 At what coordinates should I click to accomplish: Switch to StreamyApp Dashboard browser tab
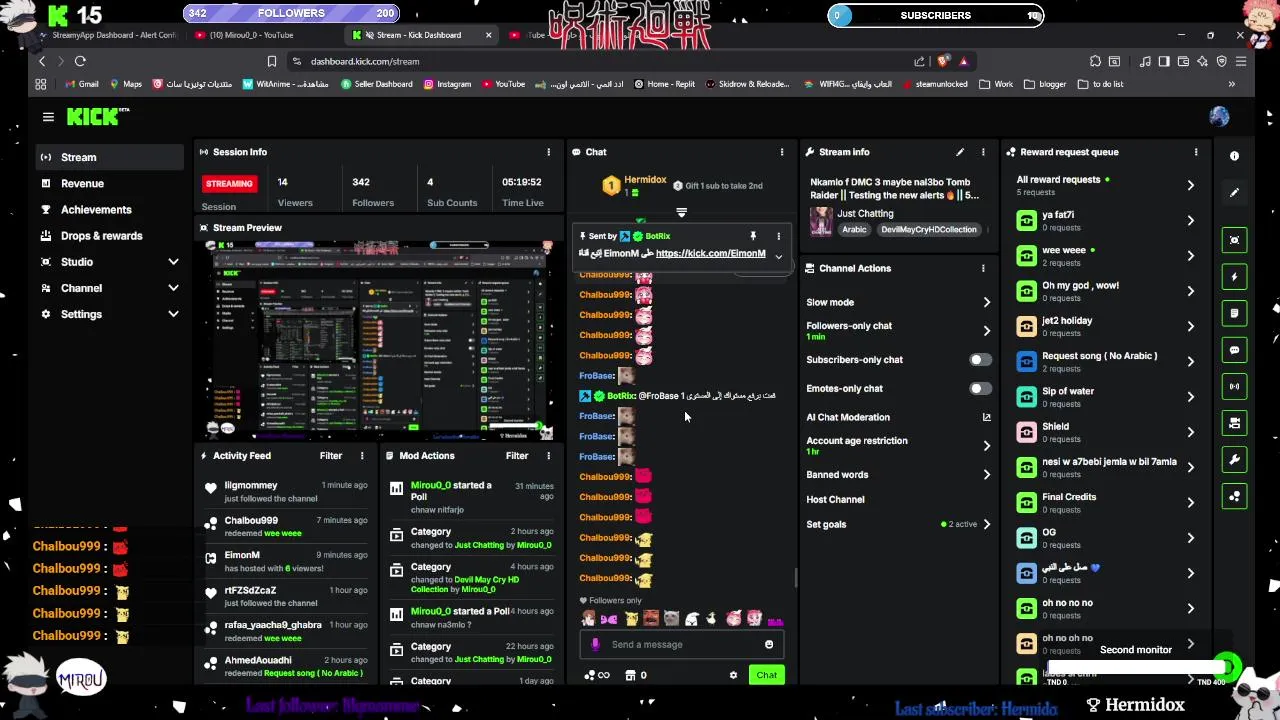[x=110, y=35]
